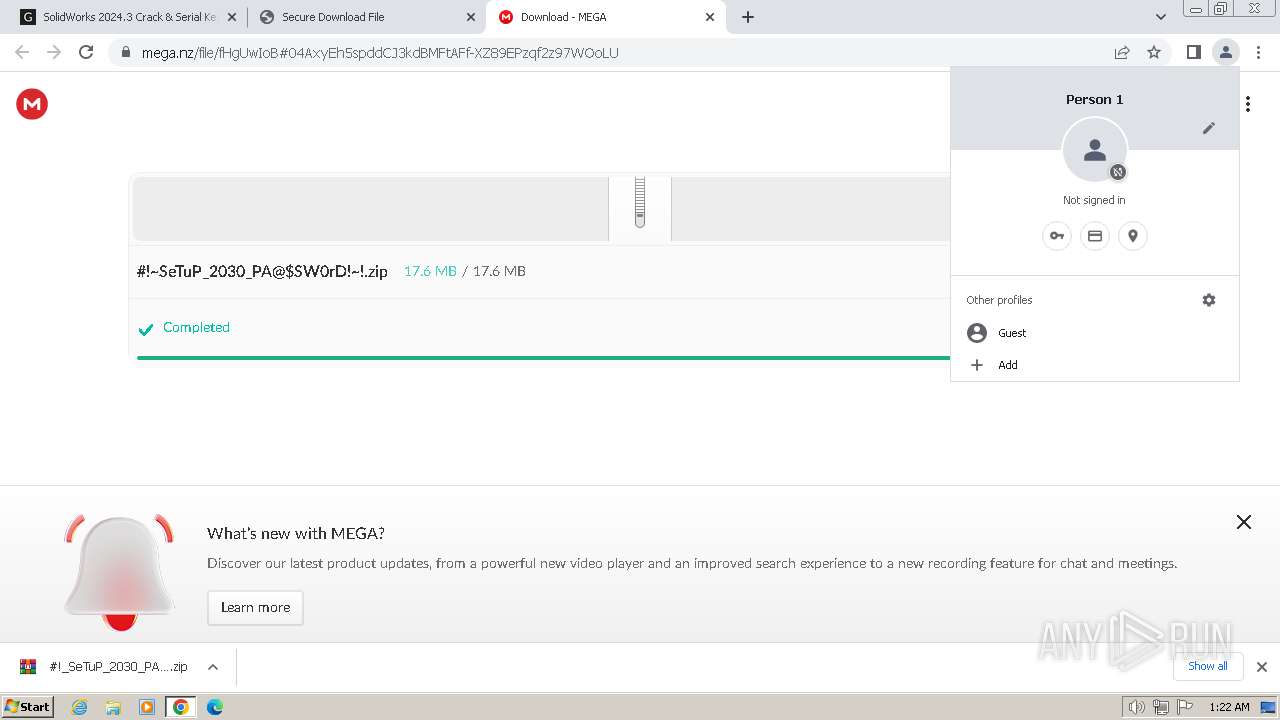
Task: Click the Person 1 avatar picture
Action: click(x=1095, y=150)
